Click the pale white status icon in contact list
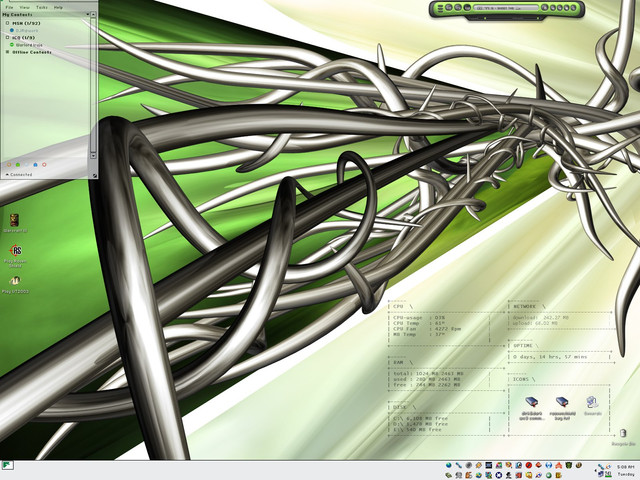Screen dimensions: 640x480 pyautogui.click(x=27, y=165)
